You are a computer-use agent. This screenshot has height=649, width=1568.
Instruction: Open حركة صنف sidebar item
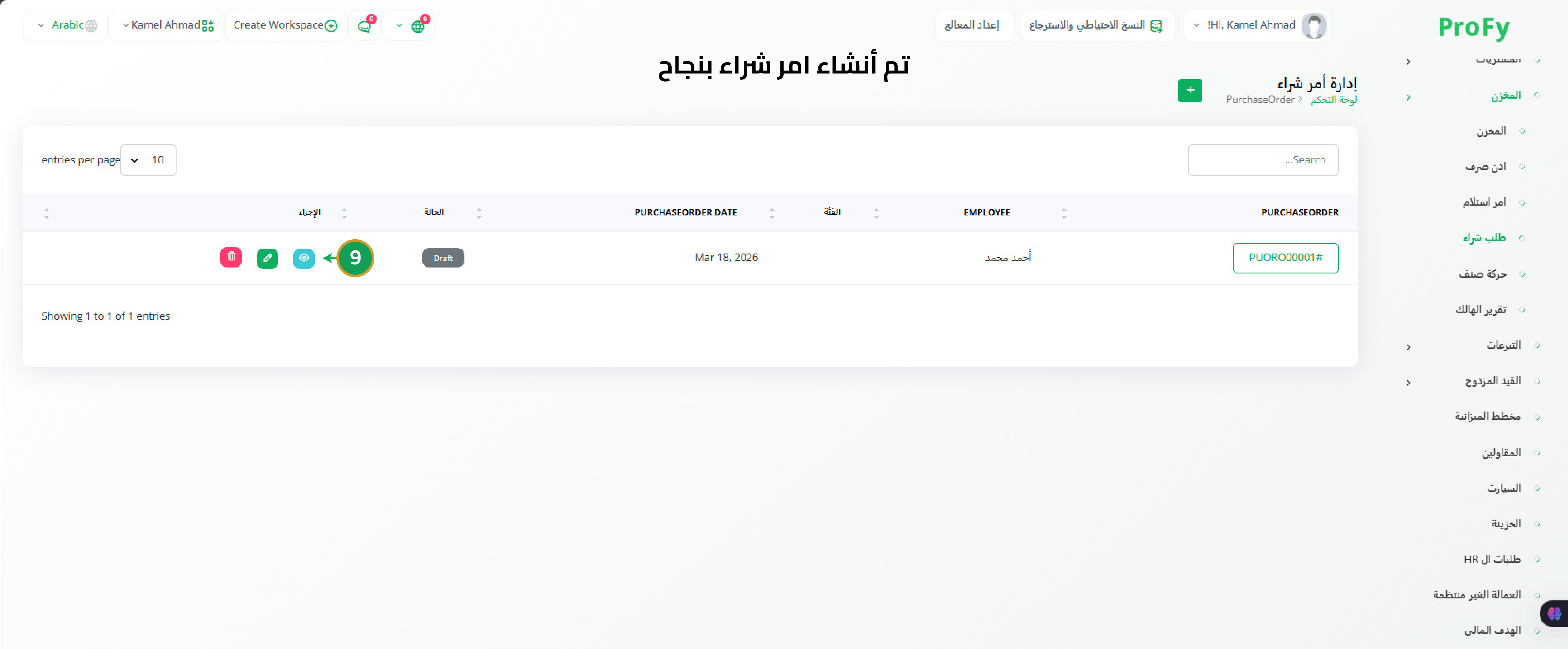click(1482, 274)
